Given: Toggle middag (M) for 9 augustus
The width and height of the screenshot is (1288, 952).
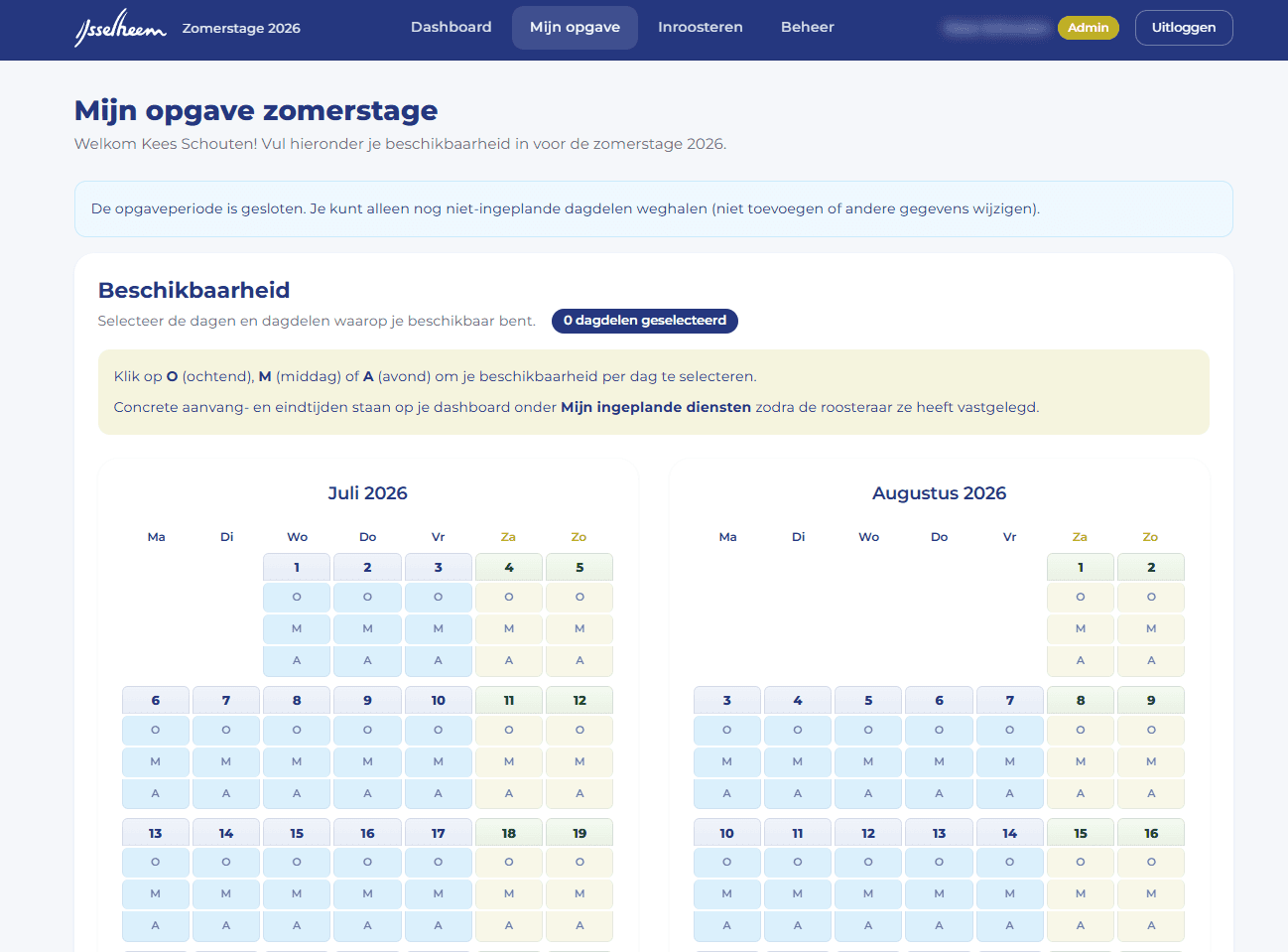Looking at the screenshot, I should (1151, 761).
